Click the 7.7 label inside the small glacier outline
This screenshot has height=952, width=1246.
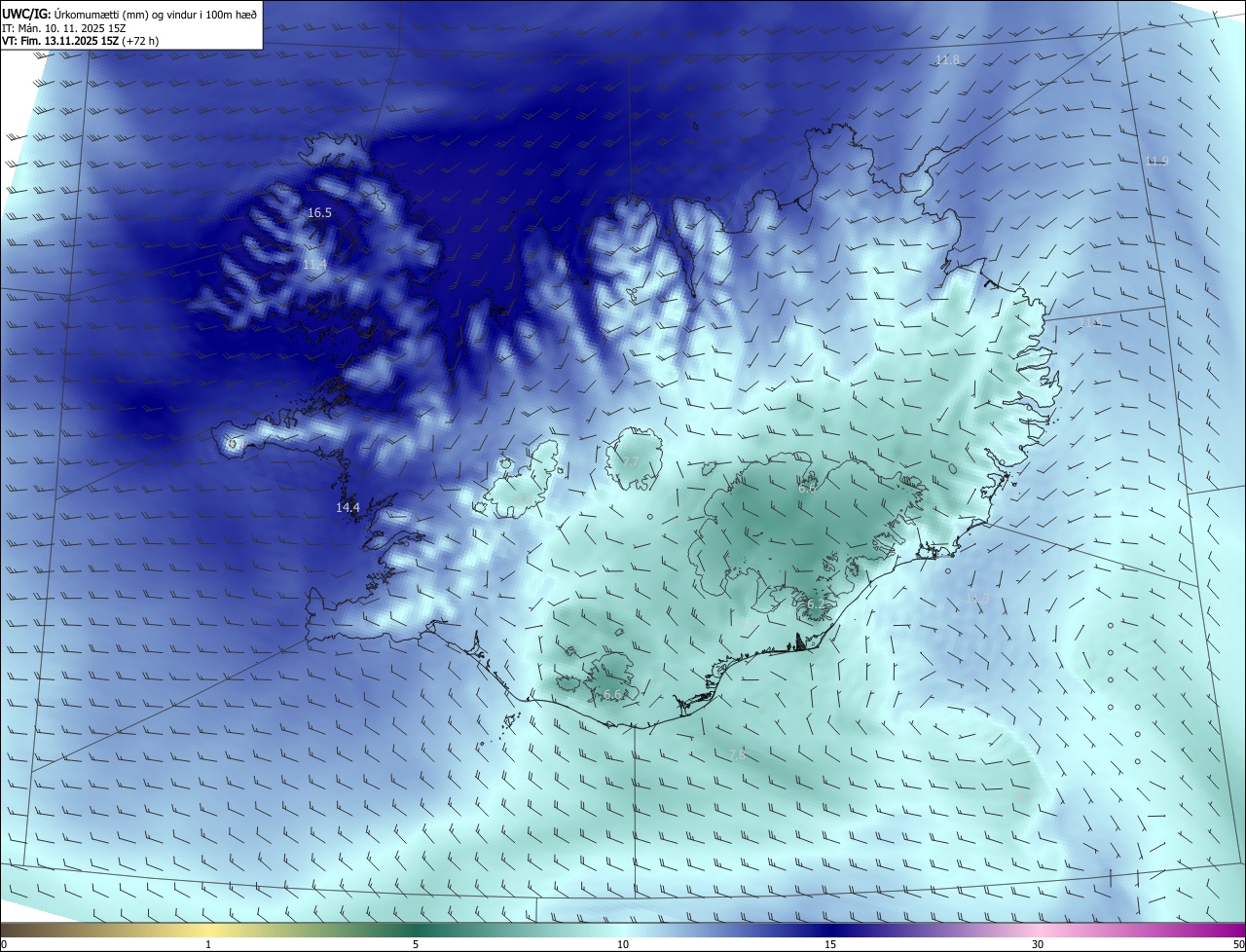[x=631, y=461]
